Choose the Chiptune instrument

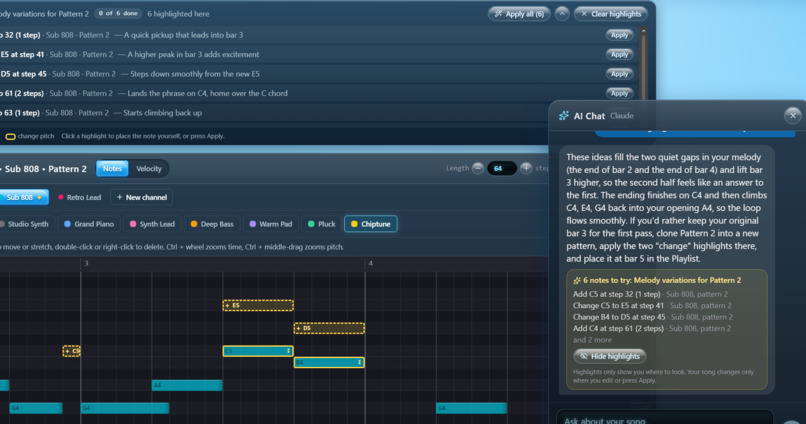coord(371,224)
